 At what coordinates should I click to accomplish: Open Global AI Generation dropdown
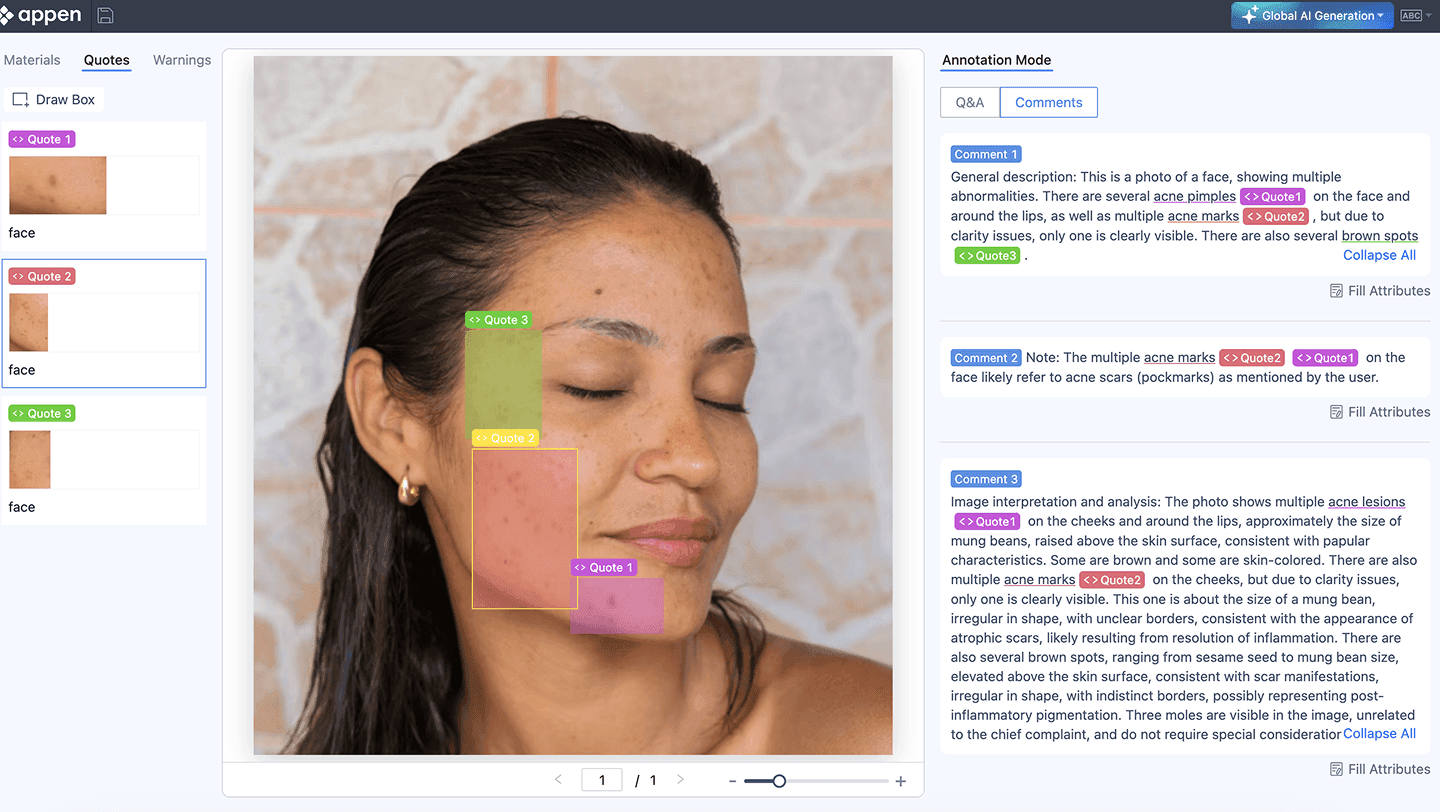(x=1312, y=16)
